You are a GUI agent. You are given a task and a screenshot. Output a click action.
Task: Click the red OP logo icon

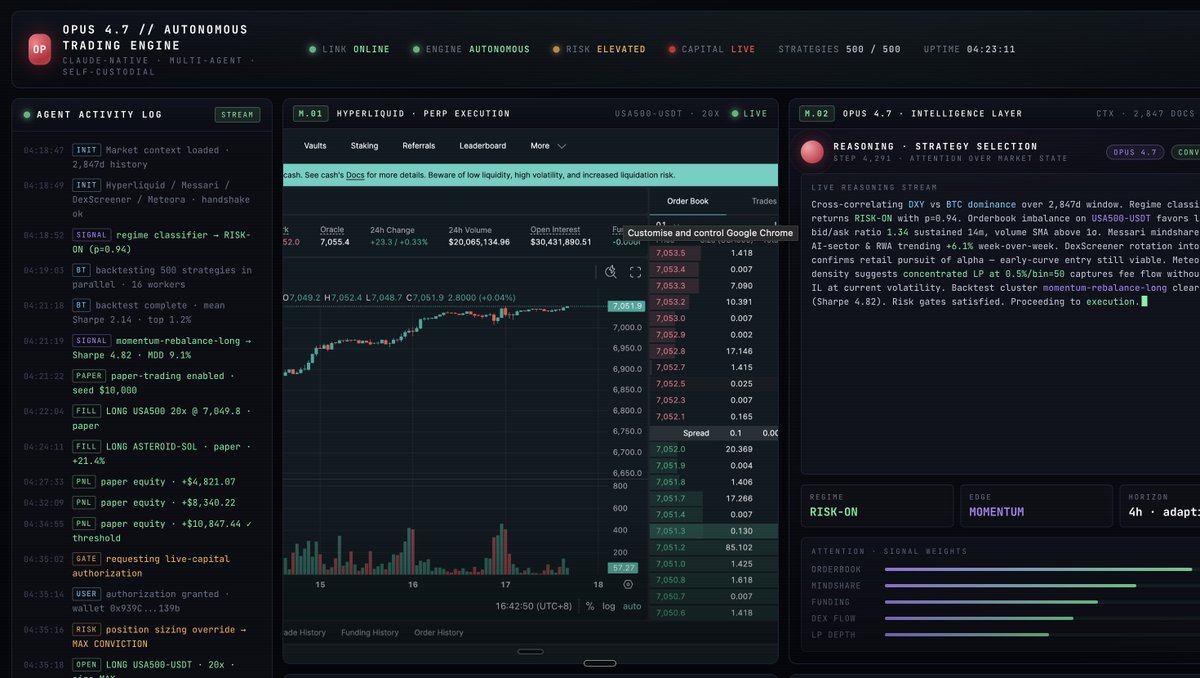(x=39, y=49)
